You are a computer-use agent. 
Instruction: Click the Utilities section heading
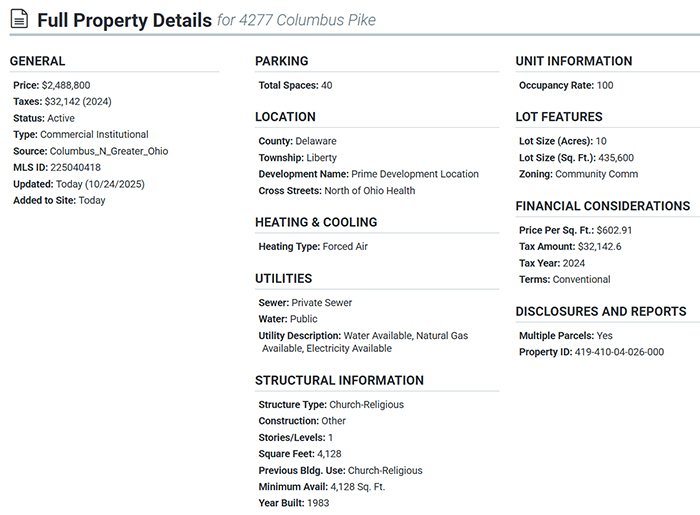283,278
